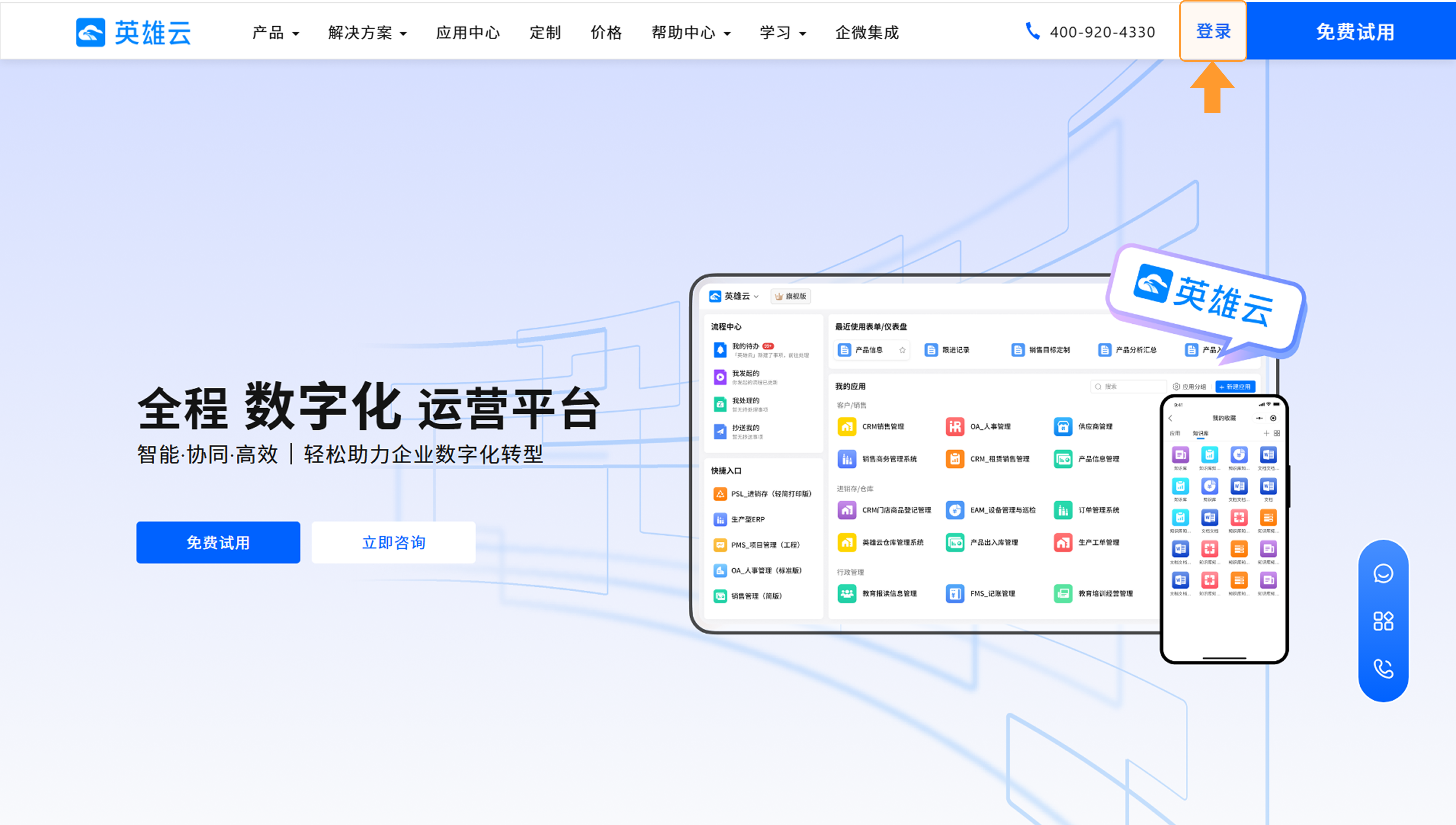
Task: Click the OA_人事管理 app icon in the dashboard preview
Action: click(955, 426)
